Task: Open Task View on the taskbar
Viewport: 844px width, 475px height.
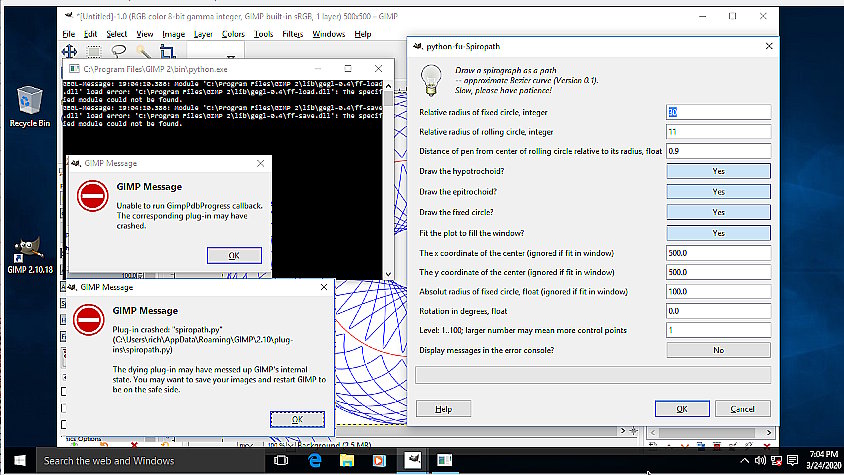Action: [281, 460]
